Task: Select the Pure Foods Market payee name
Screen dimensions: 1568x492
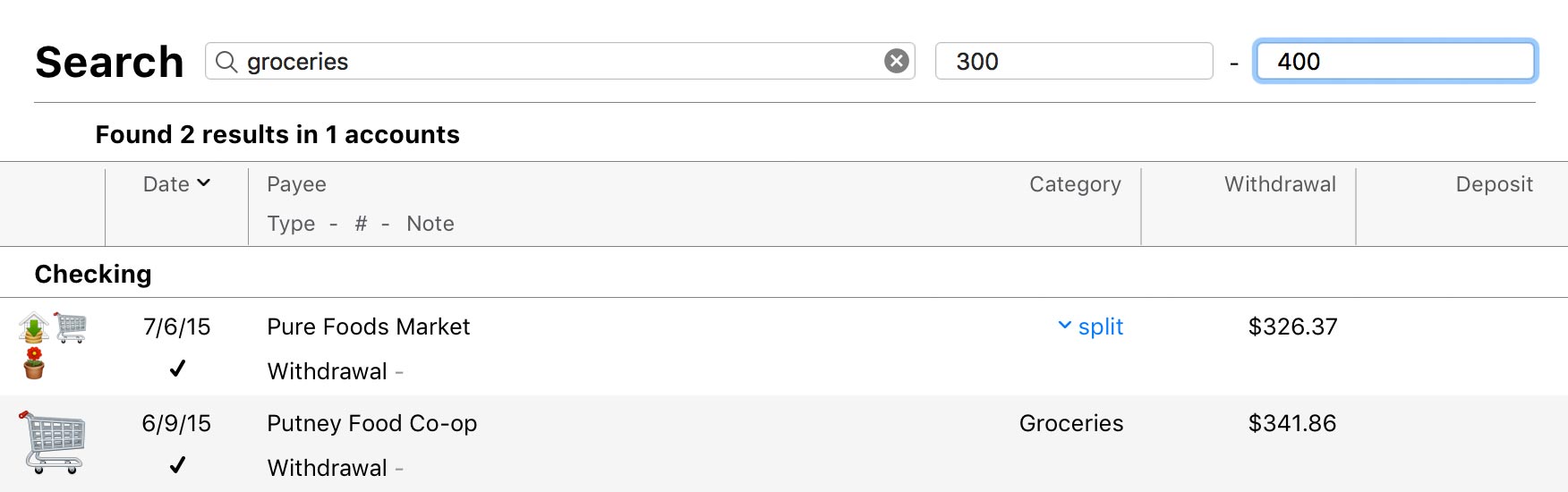Action: click(x=368, y=327)
